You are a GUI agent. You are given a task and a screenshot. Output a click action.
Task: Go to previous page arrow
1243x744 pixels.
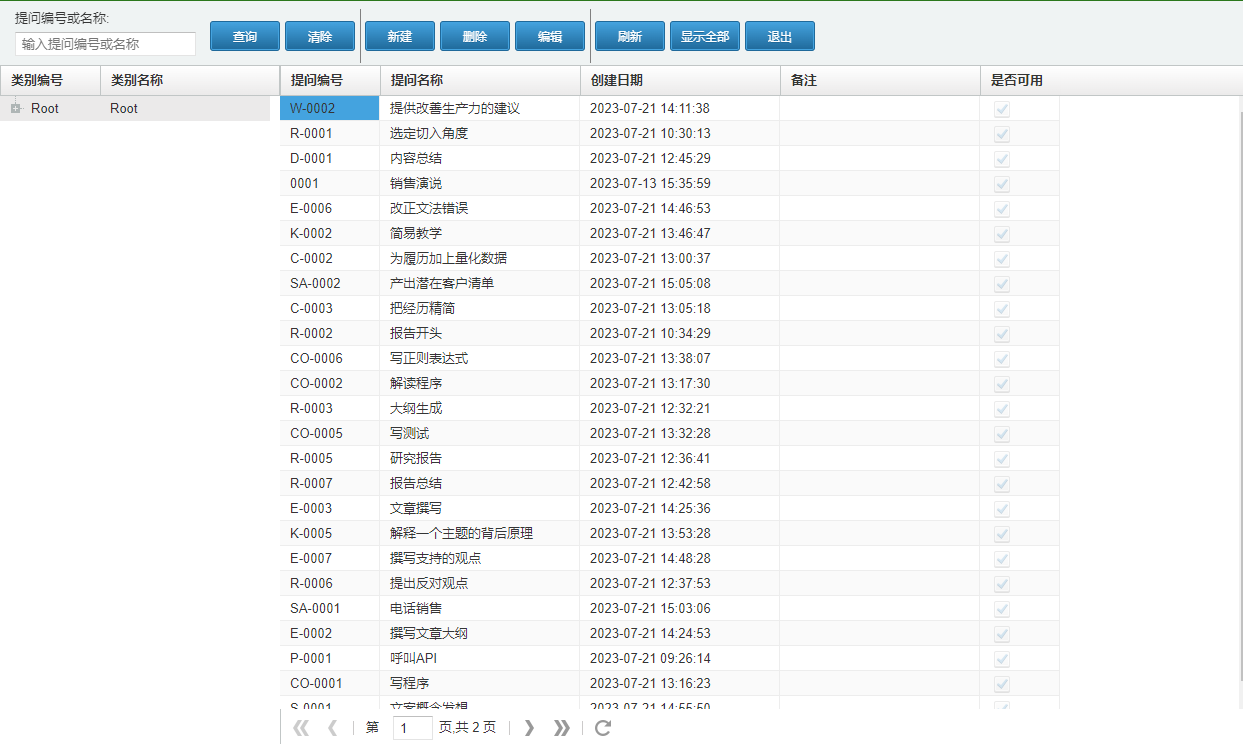coord(333,728)
